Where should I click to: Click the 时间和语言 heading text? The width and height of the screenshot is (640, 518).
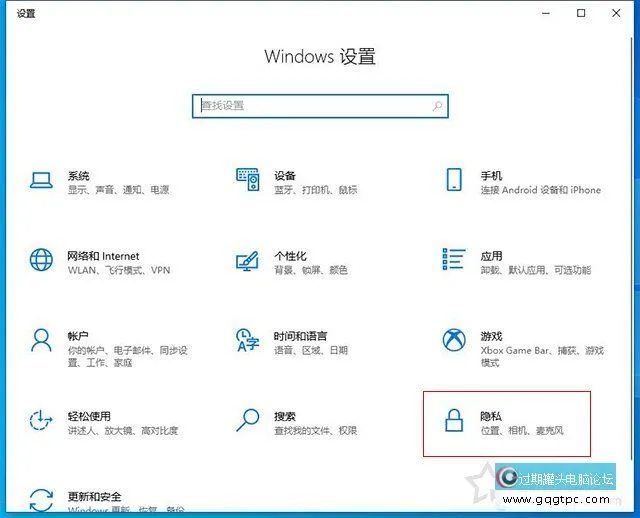(x=300, y=336)
